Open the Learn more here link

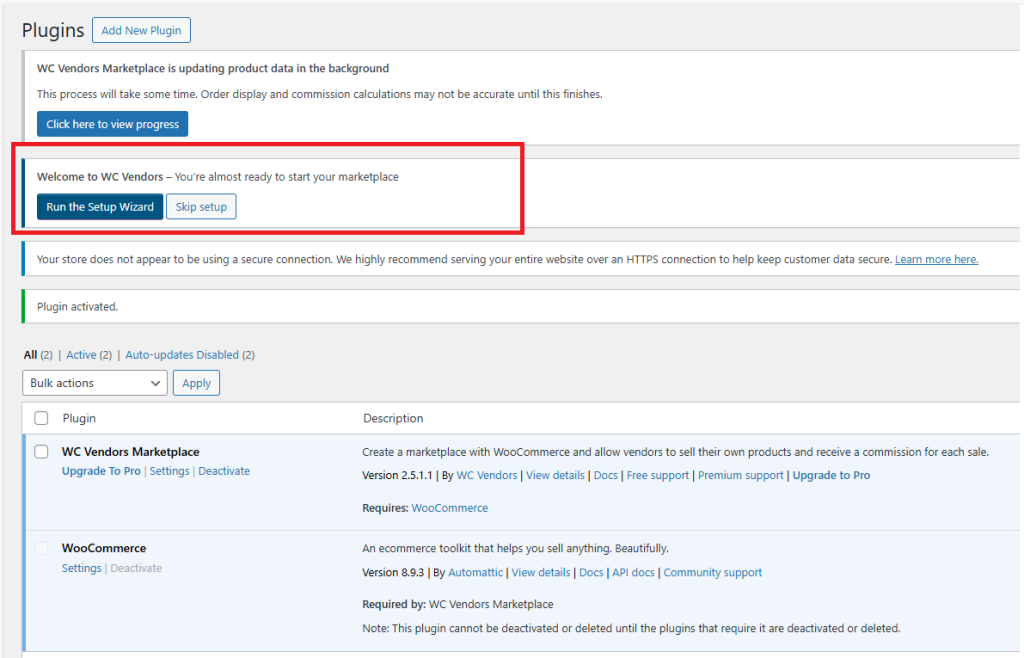[936, 258]
